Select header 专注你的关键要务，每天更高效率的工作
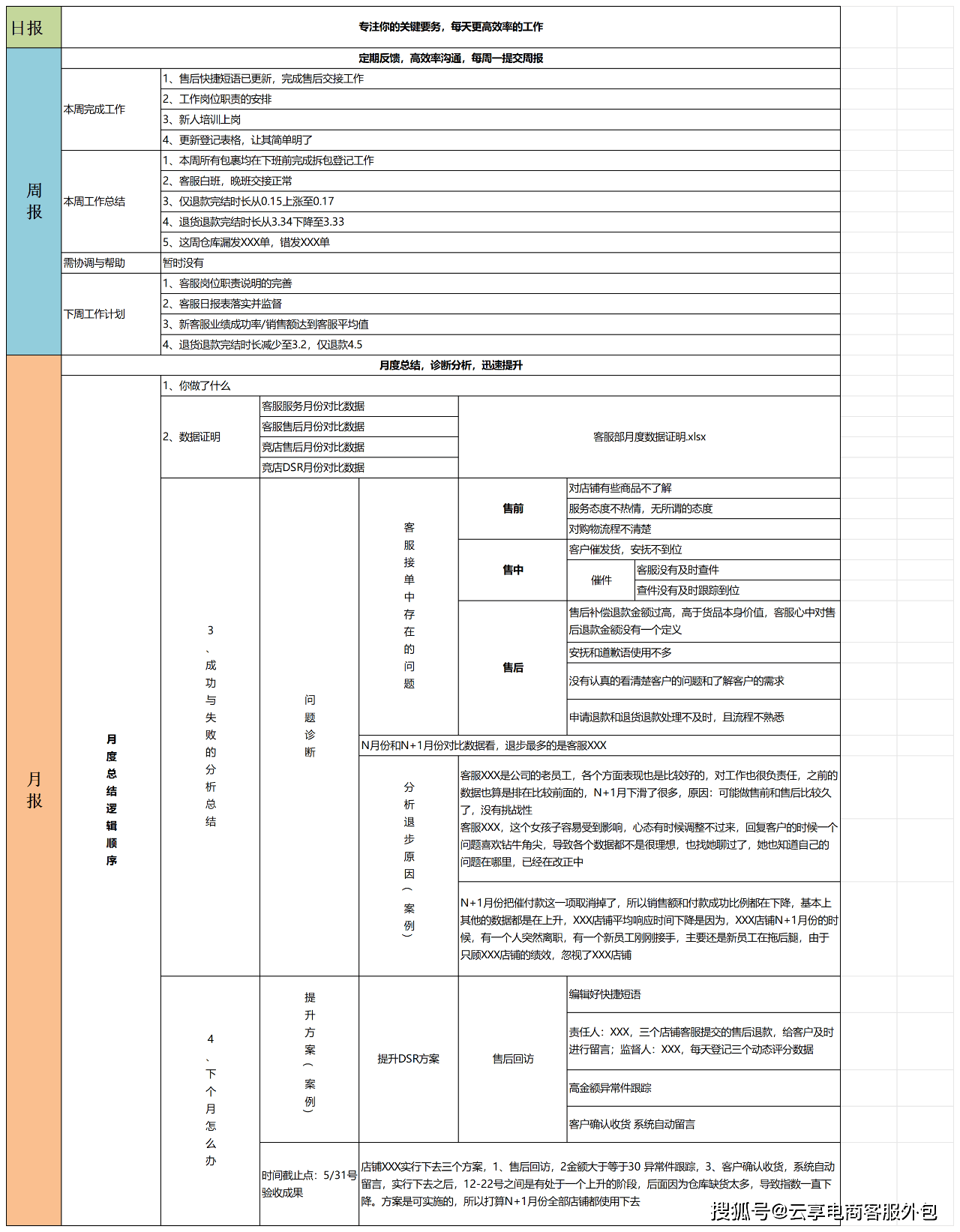The height and width of the screenshot is (1232, 960). 451,28
